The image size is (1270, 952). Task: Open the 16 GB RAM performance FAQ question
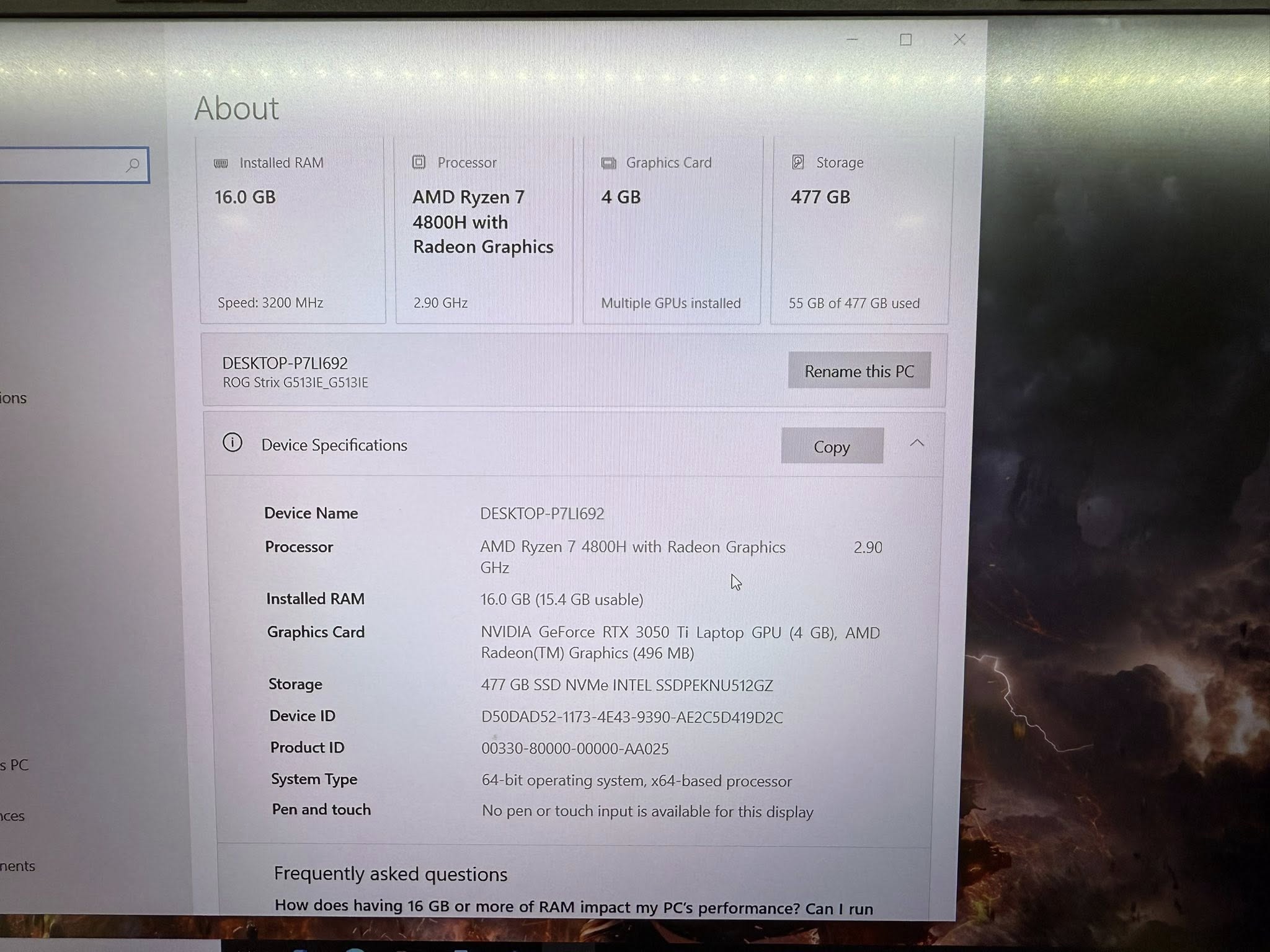tap(574, 908)
